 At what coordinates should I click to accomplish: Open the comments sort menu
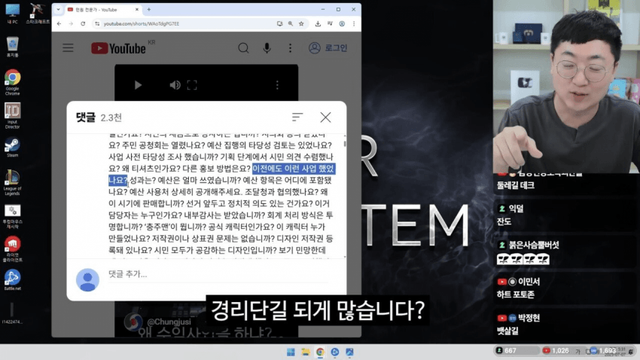pyautogui.click(x=297, y=118)
